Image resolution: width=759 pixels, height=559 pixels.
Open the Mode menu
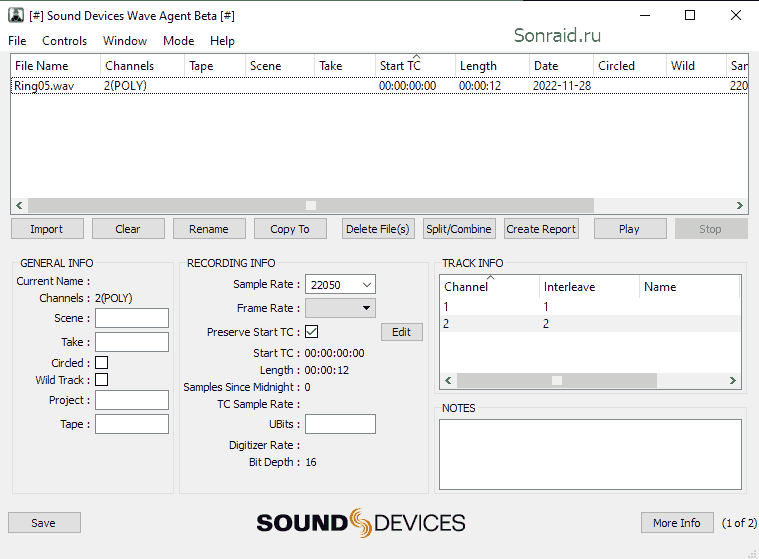pyautogui.click(x=179, y=41)
